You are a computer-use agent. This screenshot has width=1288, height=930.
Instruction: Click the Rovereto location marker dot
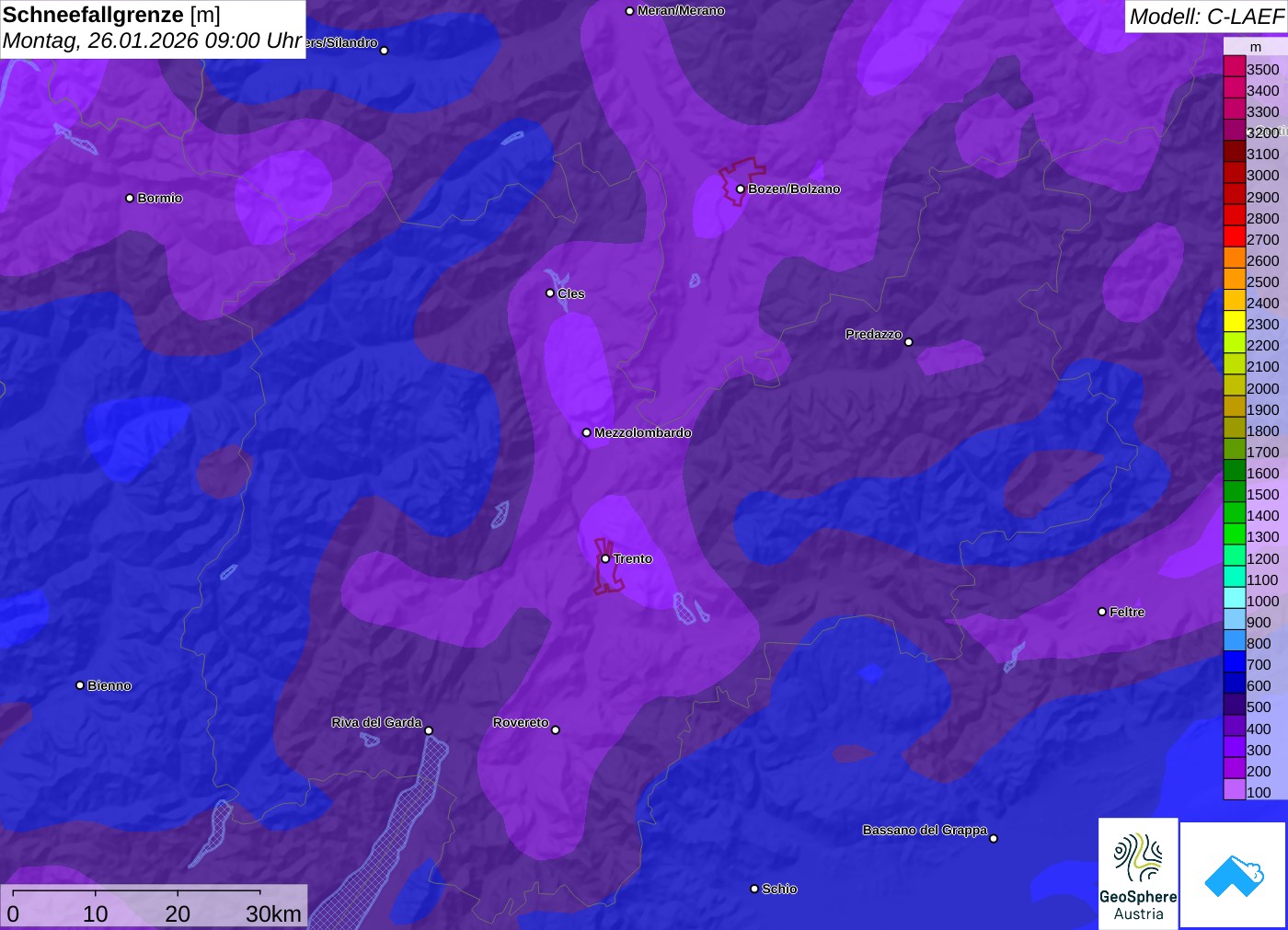point(556,730)
